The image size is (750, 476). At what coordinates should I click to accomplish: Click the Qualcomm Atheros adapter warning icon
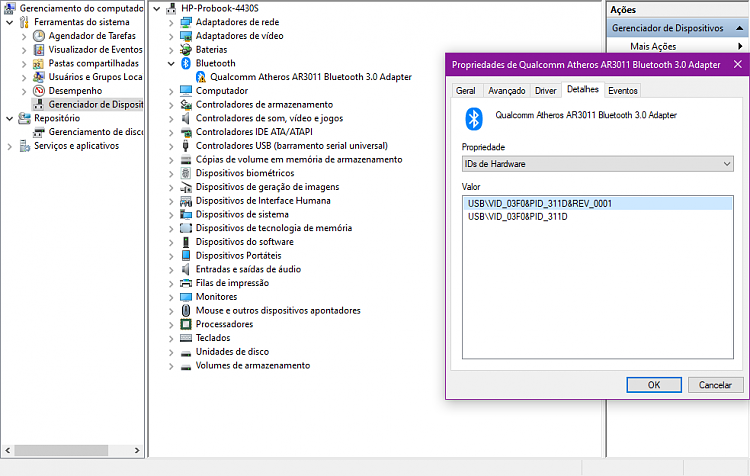coord(201,77)
